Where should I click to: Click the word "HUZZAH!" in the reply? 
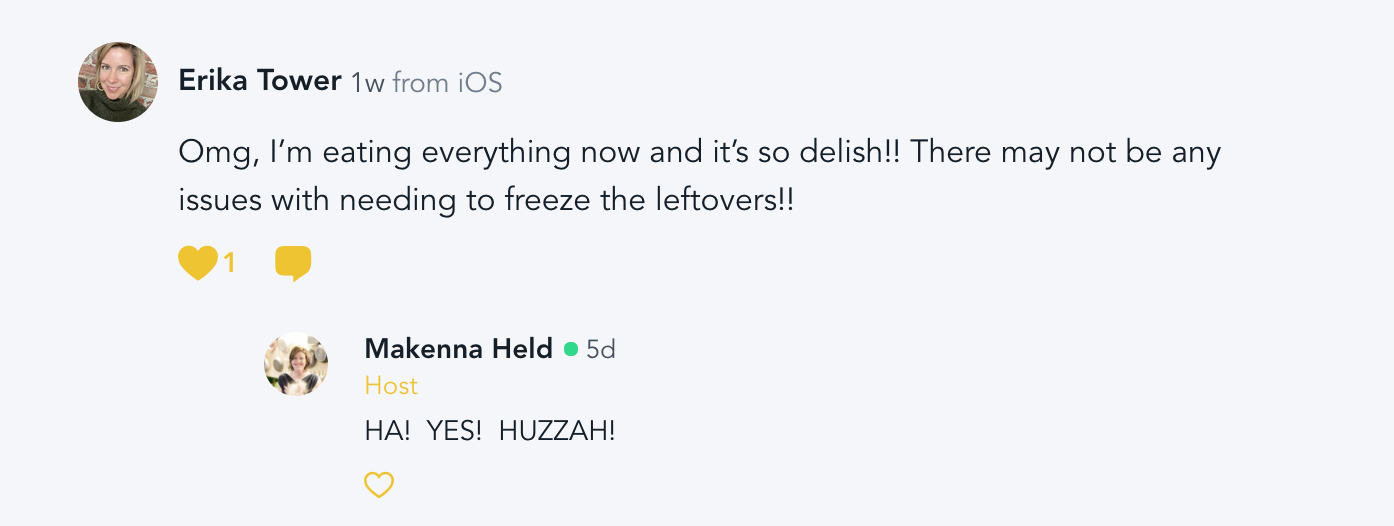[x=557, y=432]
